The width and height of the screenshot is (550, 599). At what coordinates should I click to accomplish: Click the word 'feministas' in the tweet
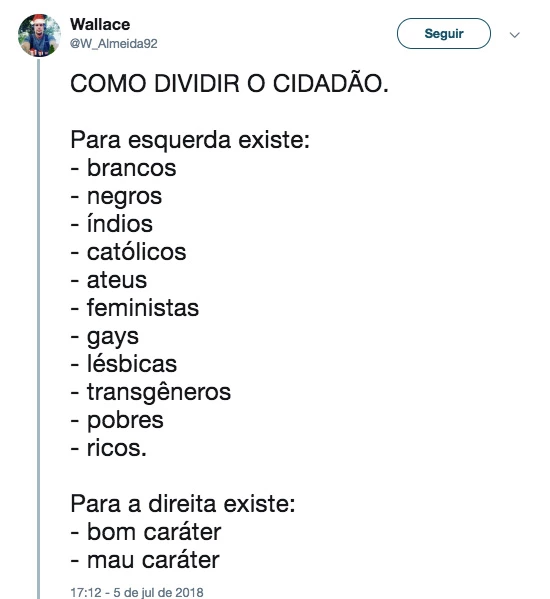142,308
